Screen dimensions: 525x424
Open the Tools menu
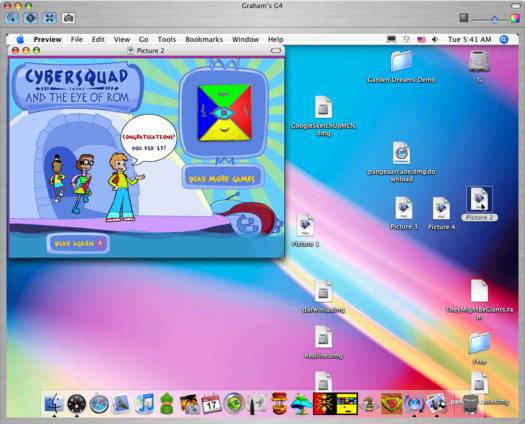166,39
